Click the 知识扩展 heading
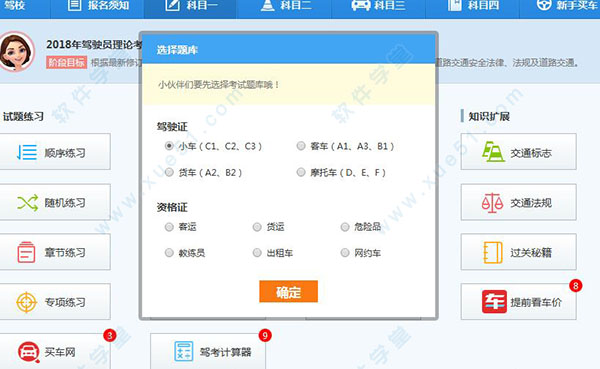 point(489,116)
